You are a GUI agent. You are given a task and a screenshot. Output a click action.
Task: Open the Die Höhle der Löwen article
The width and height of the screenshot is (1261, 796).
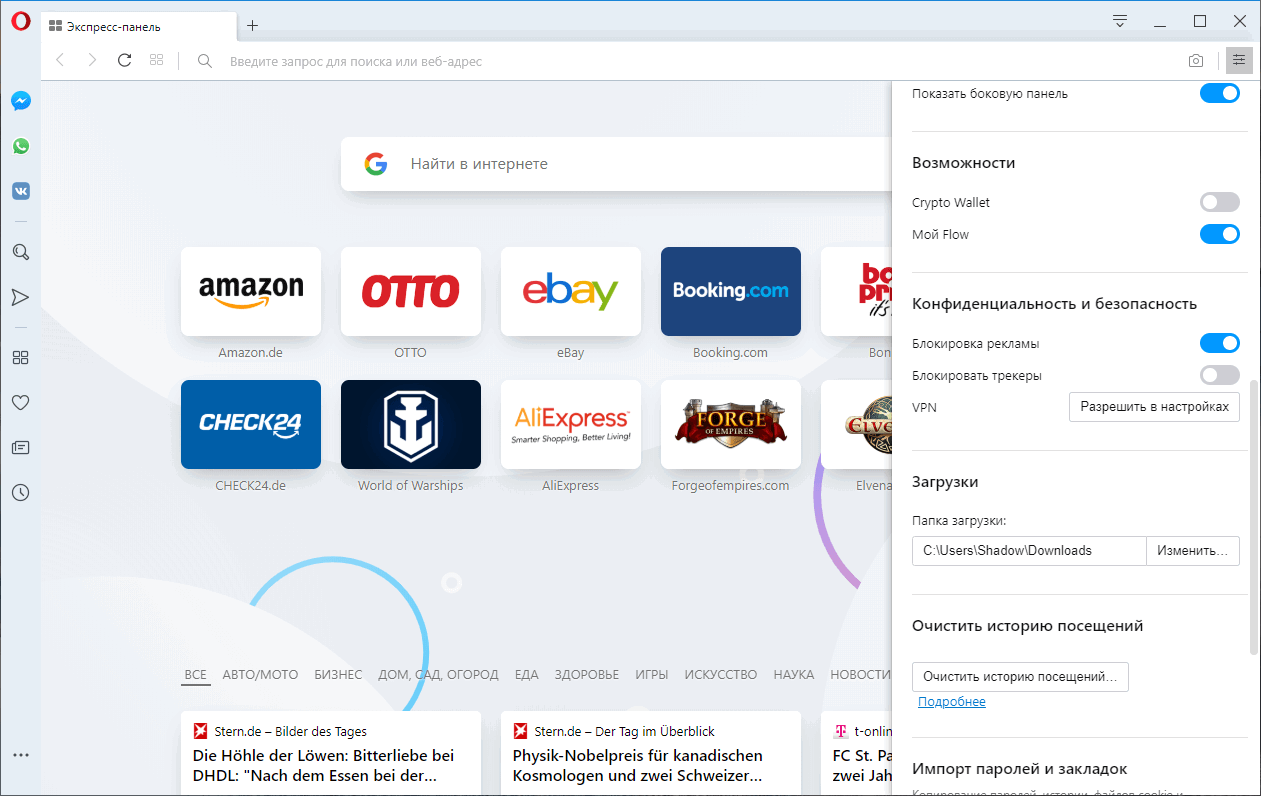pos(331,753)
